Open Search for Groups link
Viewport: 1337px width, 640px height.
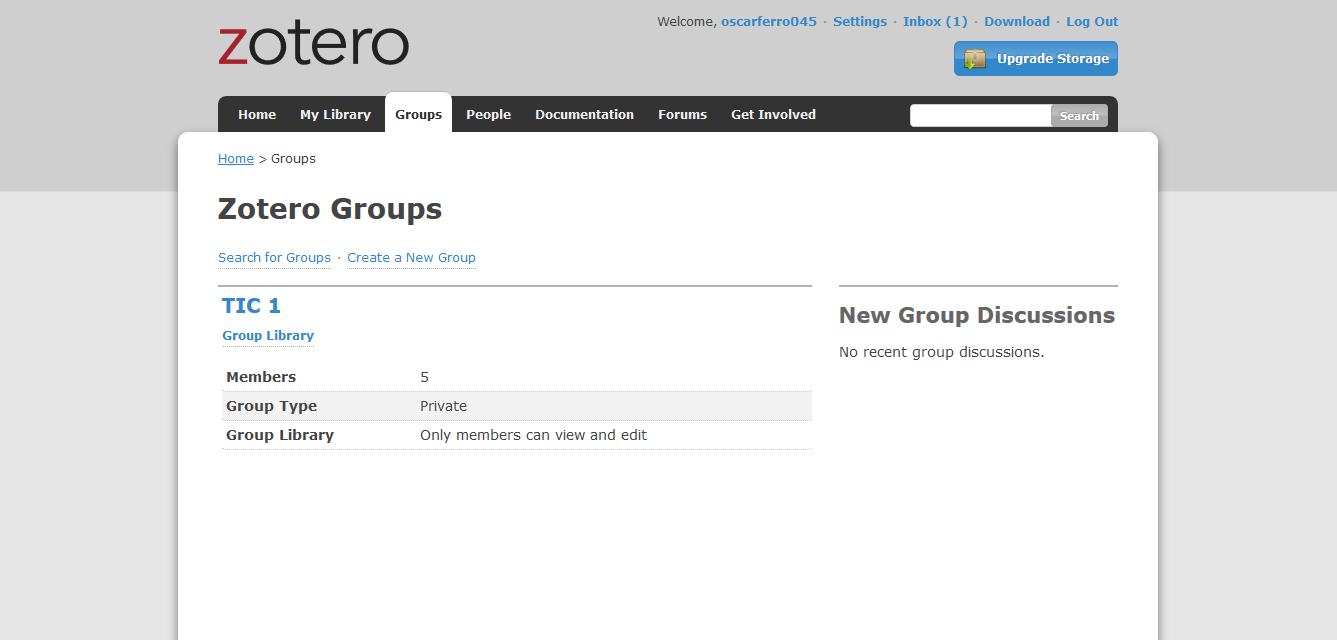pos(274,257)
